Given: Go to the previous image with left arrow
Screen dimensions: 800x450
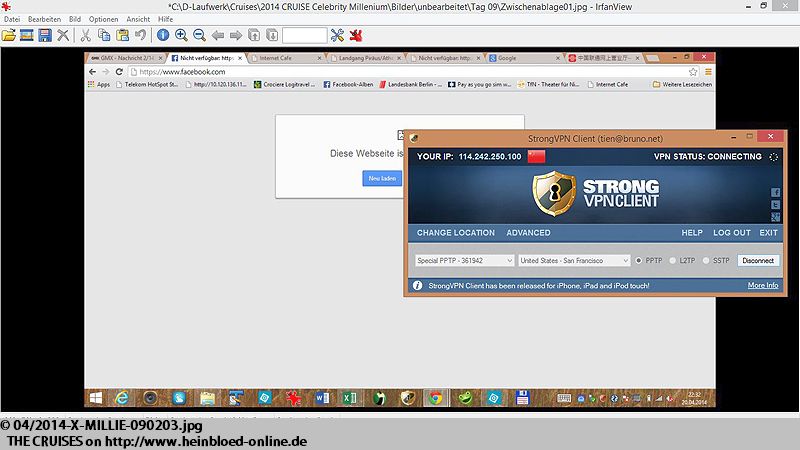Looking at the screenshot, I should click(x=218, y=35).
